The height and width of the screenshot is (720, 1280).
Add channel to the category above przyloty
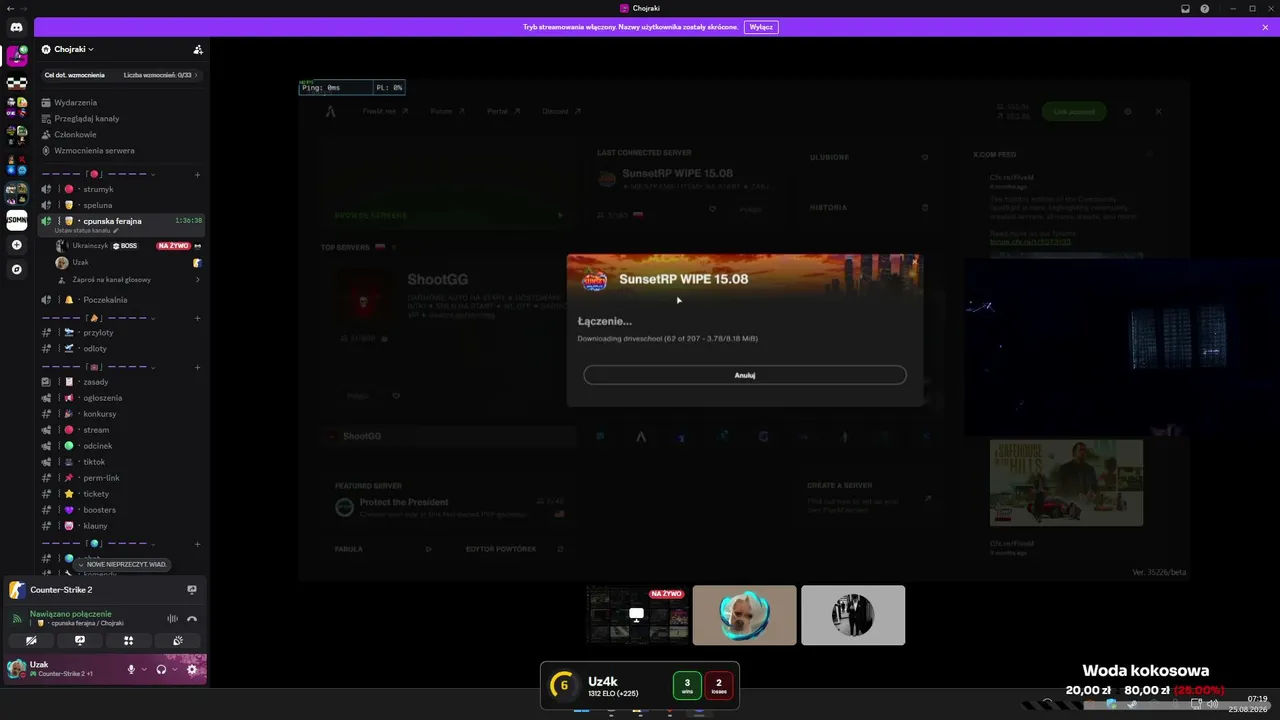pos(197,318)
